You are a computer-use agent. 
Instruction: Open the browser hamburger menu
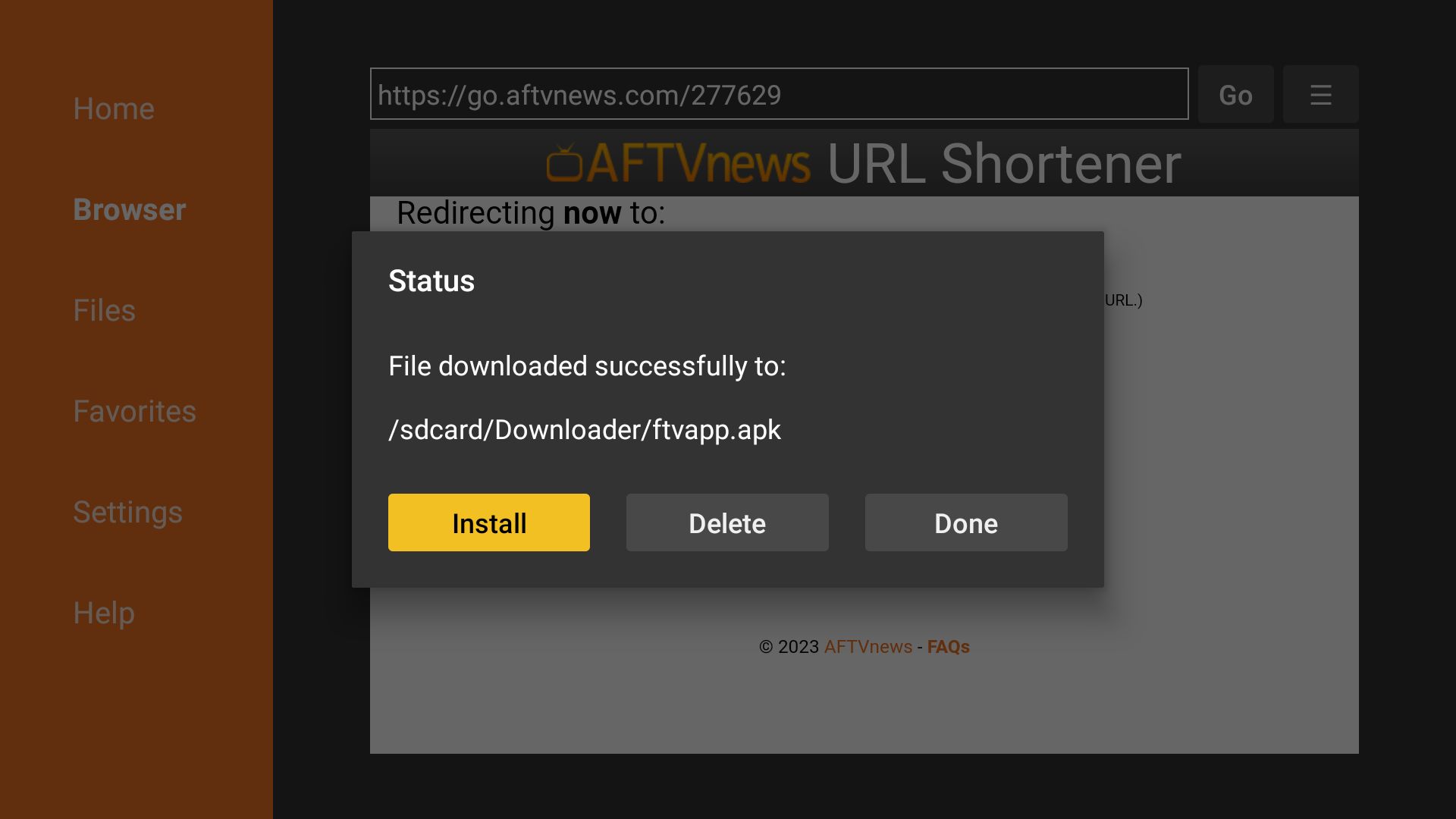1320,94
